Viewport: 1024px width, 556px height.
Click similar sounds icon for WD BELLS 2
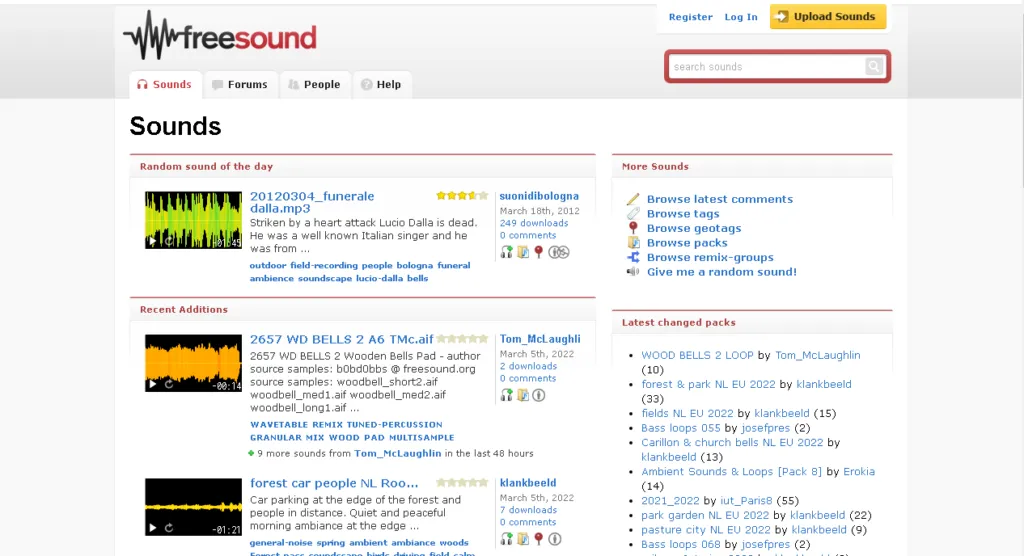[x=506, y=395]
